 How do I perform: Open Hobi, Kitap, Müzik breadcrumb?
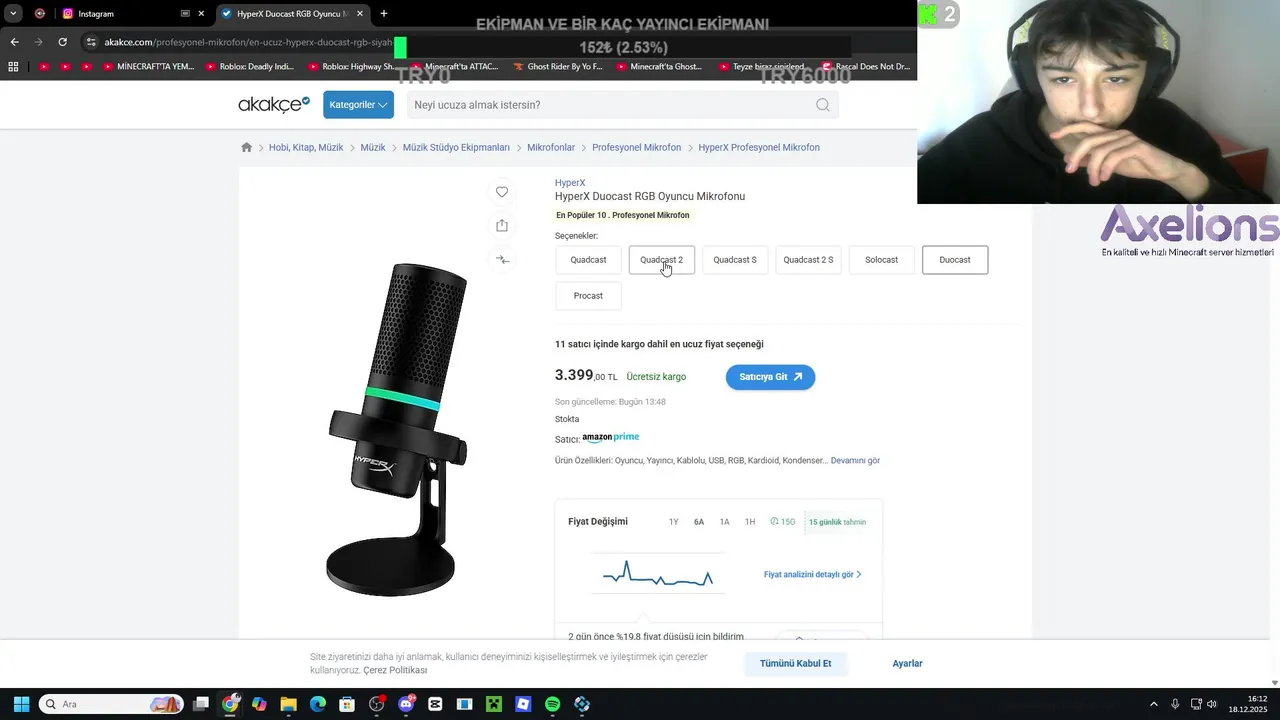point(306,147)
